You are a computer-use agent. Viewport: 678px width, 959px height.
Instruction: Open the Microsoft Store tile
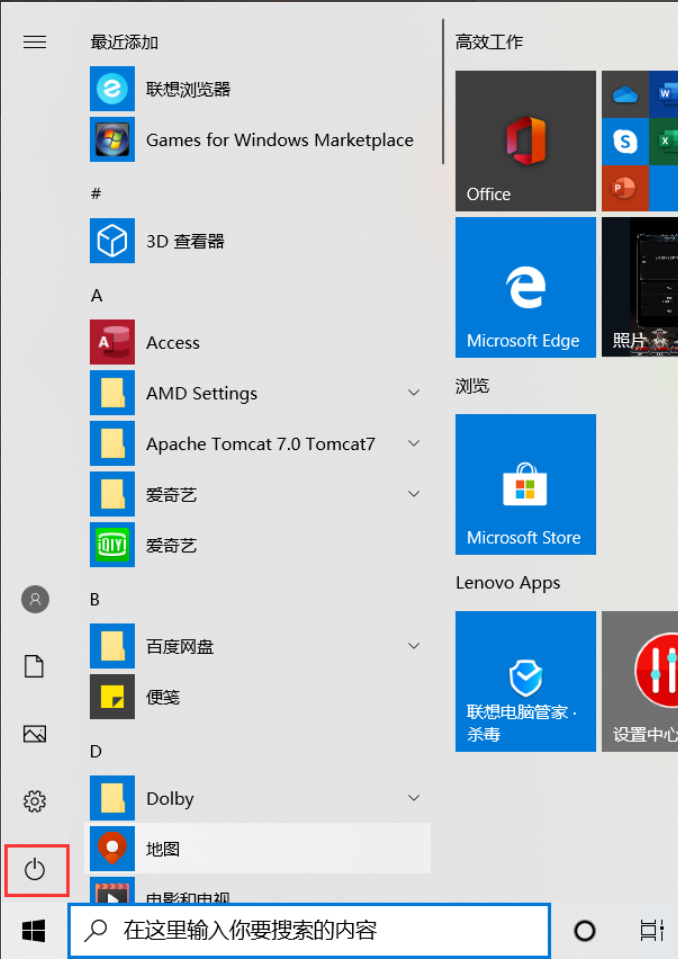525,484
